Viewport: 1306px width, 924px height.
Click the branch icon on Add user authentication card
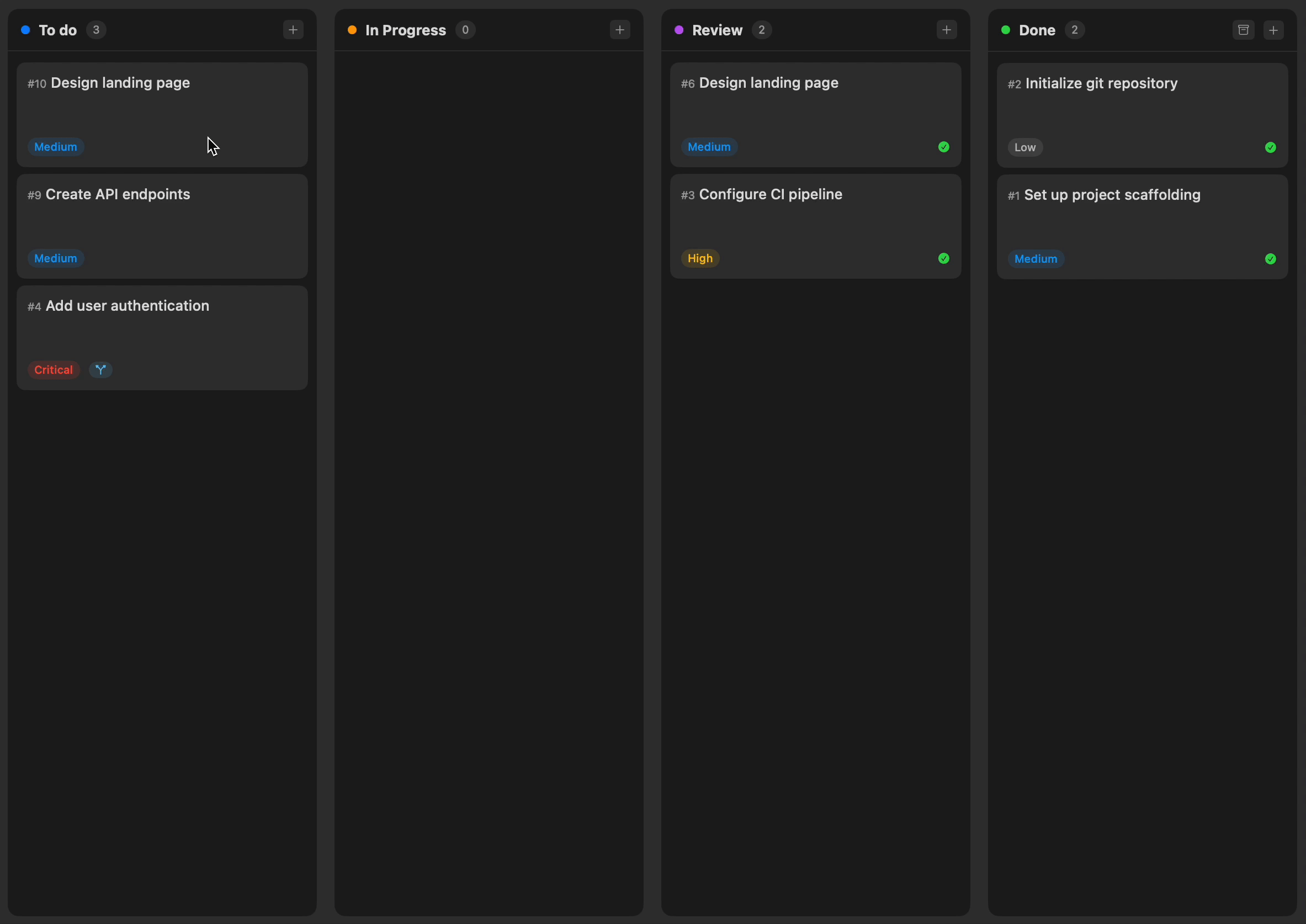[x=100, y=370]
